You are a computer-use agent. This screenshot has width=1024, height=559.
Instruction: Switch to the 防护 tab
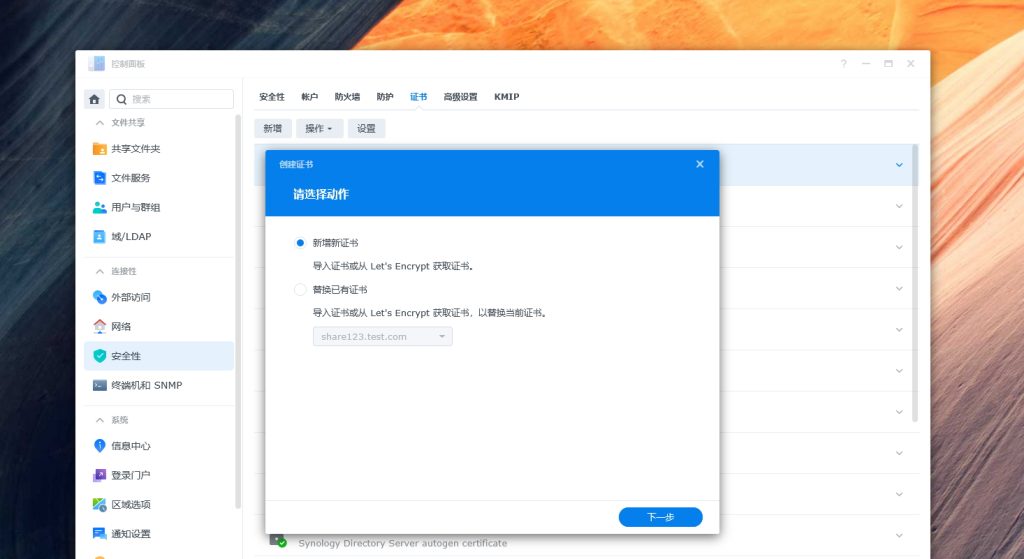click(385, 97)
